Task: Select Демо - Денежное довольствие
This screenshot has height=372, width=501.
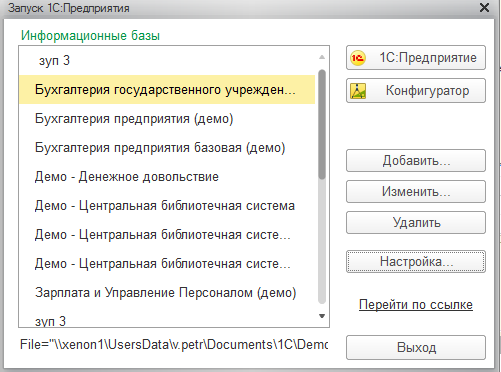Action: (x=167, y=177)
